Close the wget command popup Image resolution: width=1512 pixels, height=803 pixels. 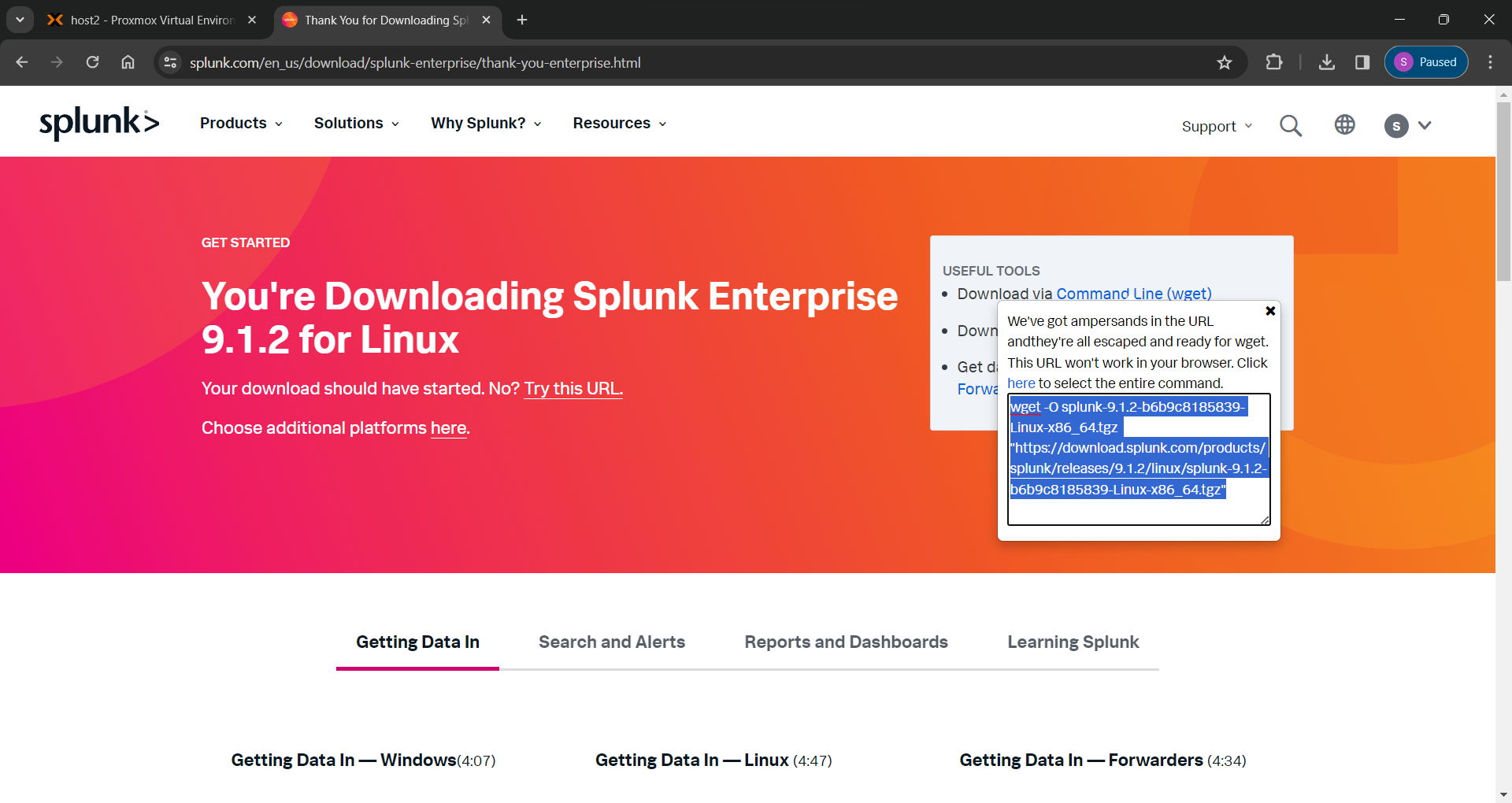(x=1270, y=311)
